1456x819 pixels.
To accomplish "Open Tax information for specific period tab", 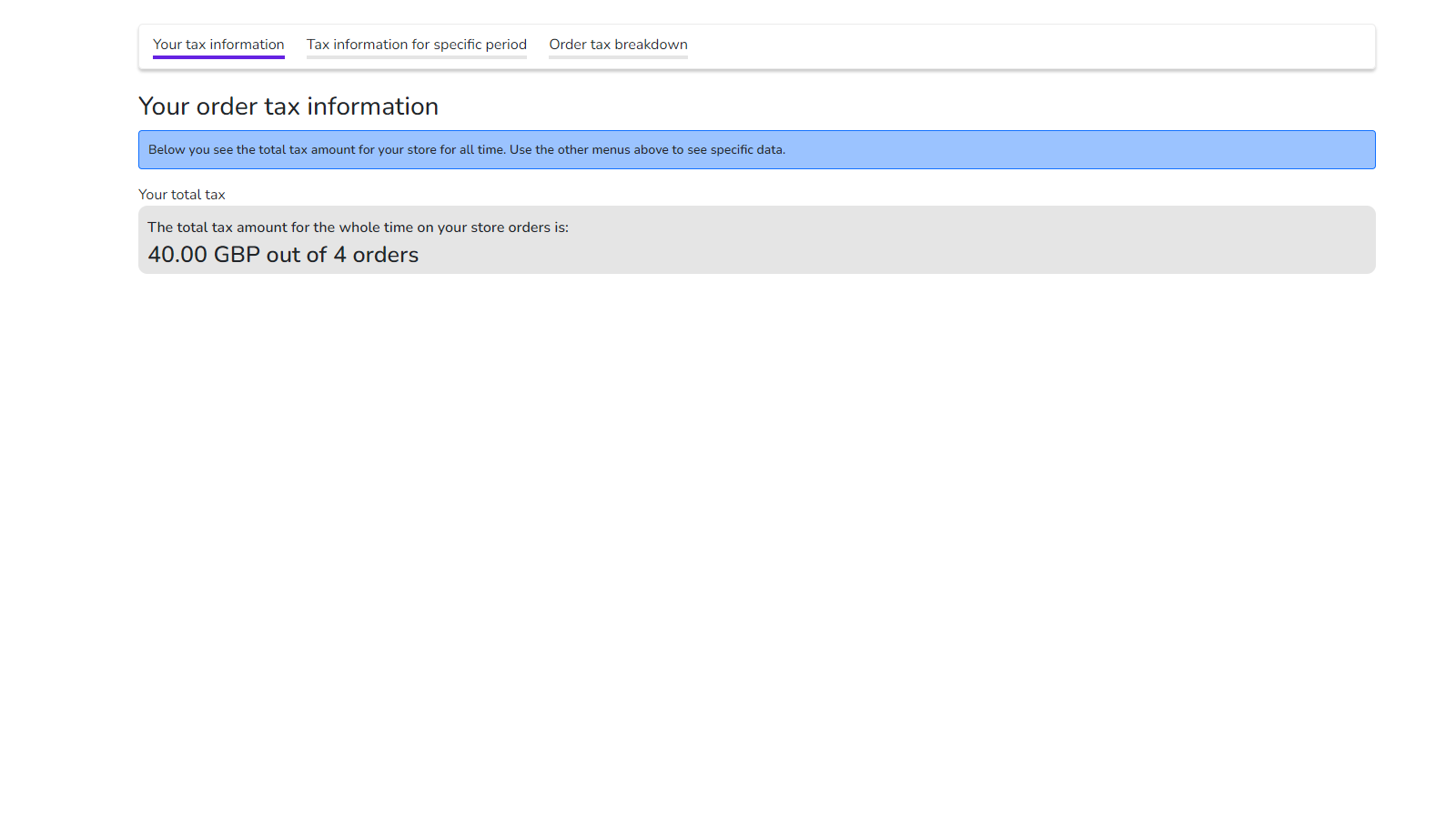I will click(417, 45).
